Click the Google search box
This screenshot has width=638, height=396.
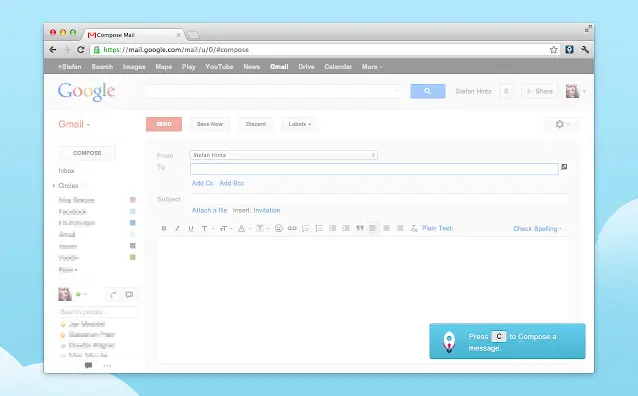coord(274,91)
